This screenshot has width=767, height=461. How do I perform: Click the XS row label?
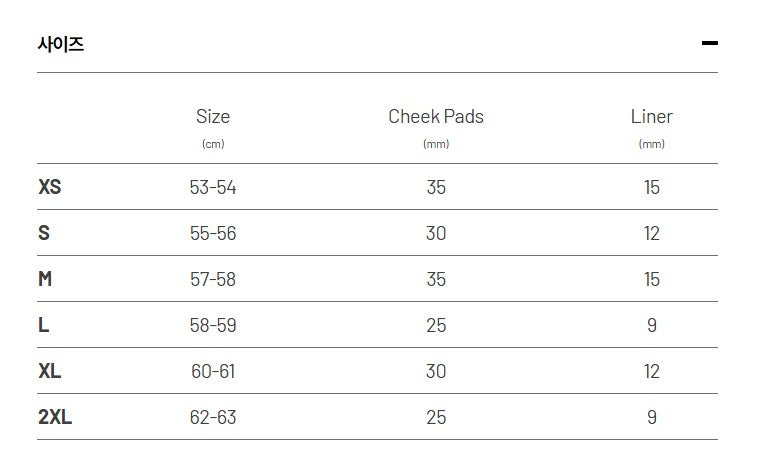click(x=50, y=187)
